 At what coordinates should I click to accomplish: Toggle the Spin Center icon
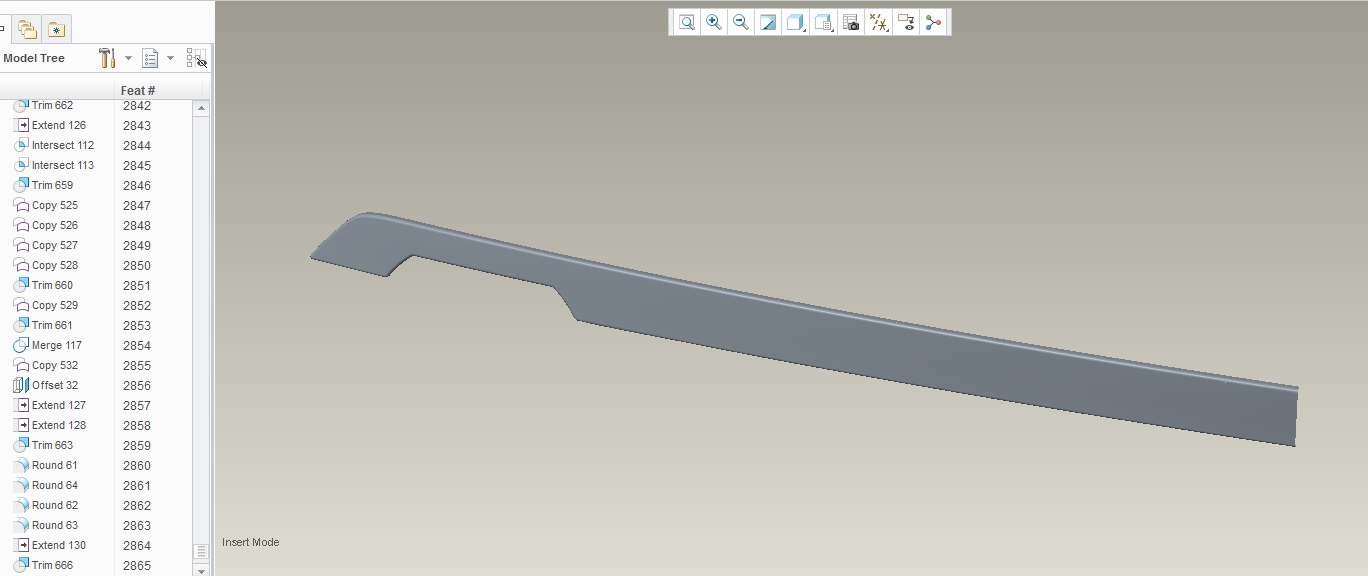pyautogui.click(x=934, y=22)
